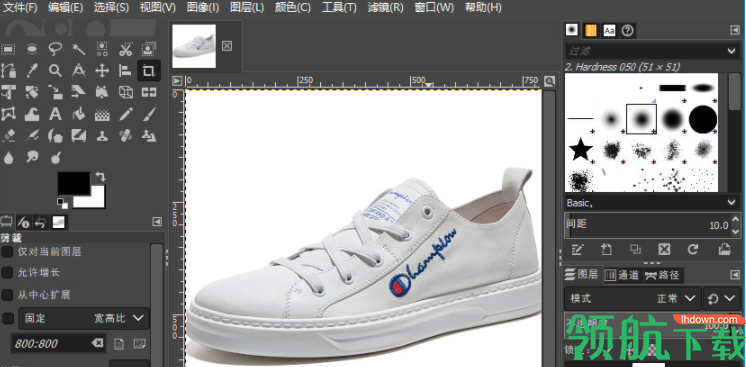Switch to the 路径 tab
The height and width of the screenshot is (367, 746).
click(663, 275)
